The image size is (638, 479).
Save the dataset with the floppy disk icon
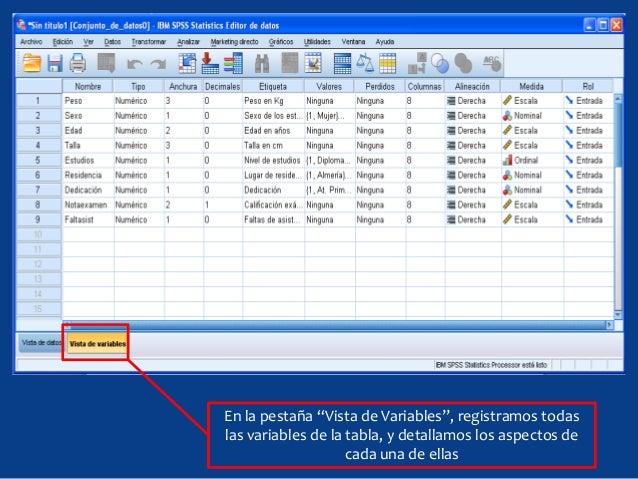(x=55, y=63)
